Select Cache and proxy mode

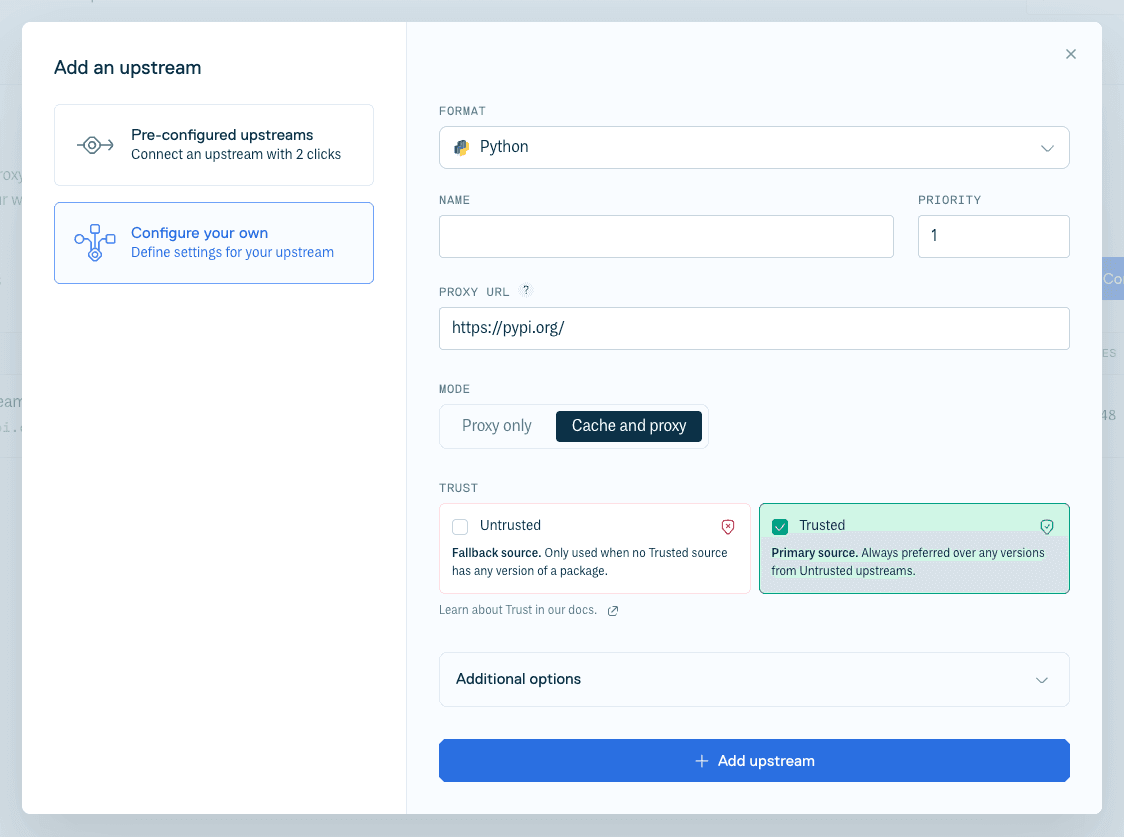629,426
